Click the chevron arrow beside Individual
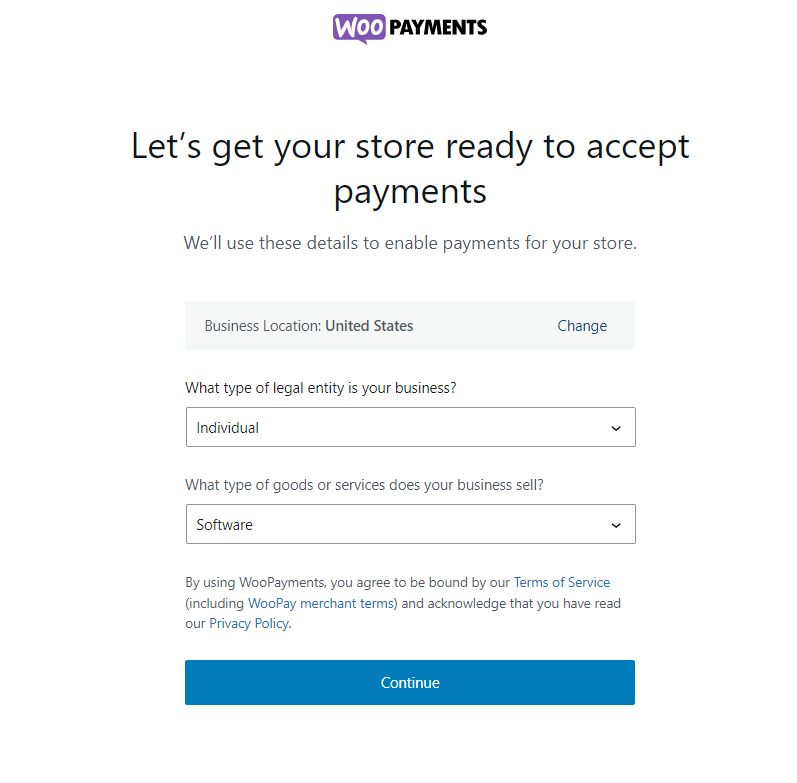Viewport: 797px width, 783px height. pyautogui.click(x=615, y=428)
